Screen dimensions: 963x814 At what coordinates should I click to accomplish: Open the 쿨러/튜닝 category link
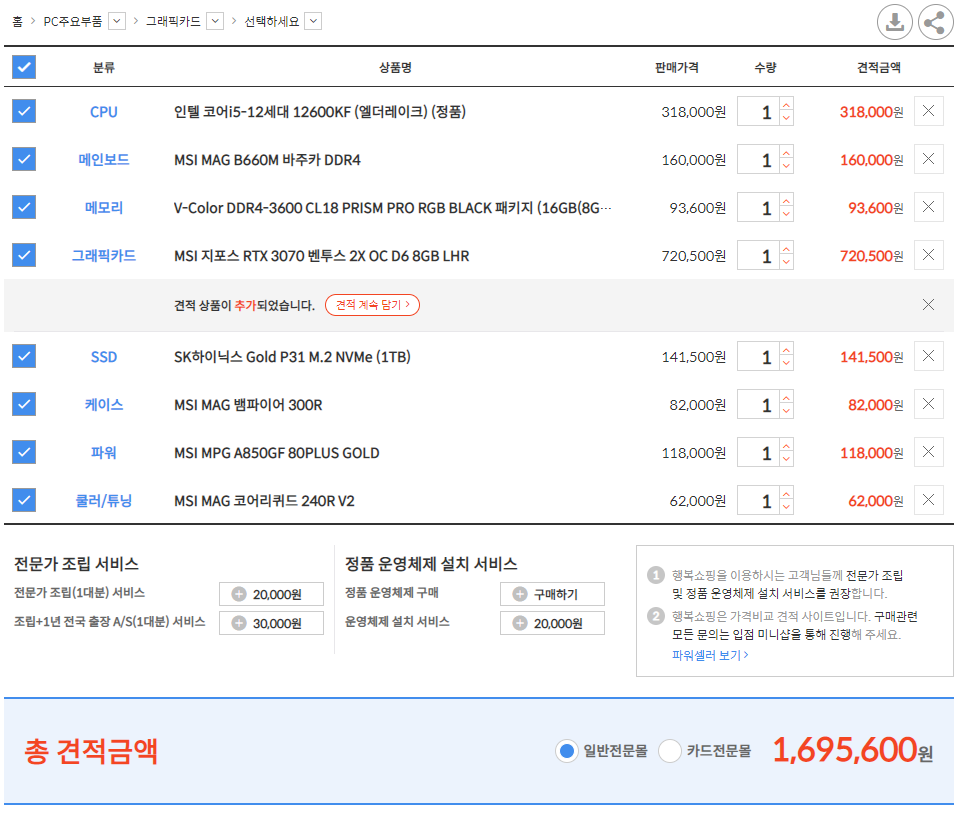104,501
